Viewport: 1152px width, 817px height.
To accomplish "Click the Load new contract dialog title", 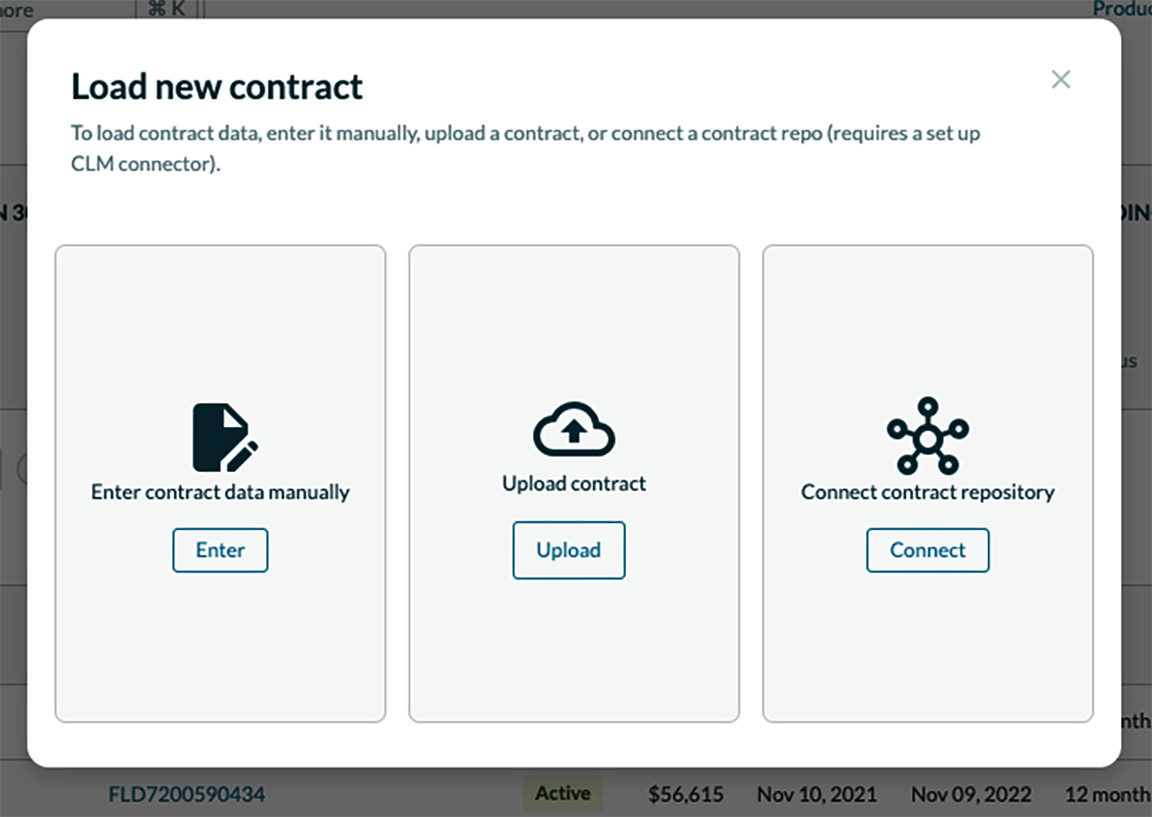I will 216,87.
